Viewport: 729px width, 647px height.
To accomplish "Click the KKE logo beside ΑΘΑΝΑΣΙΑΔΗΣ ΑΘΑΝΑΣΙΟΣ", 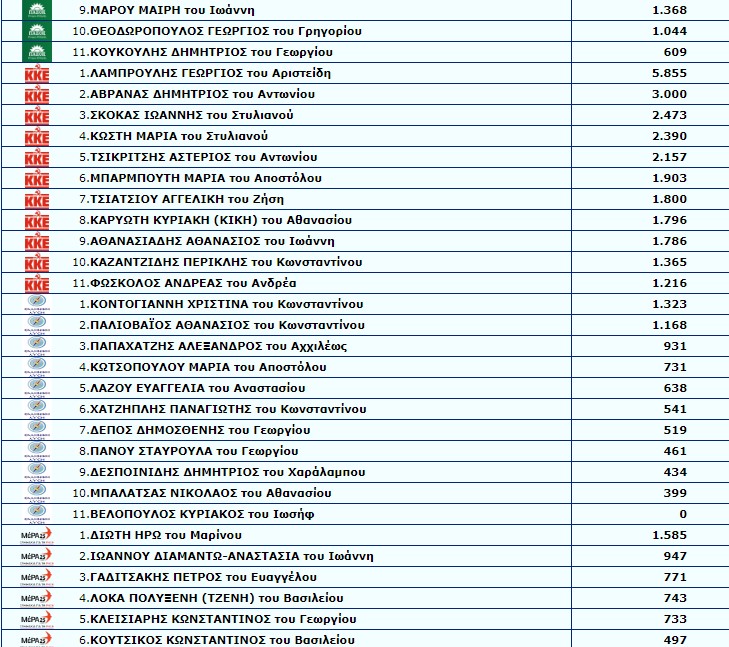I will pyautogui.click(x=37, y=242).
